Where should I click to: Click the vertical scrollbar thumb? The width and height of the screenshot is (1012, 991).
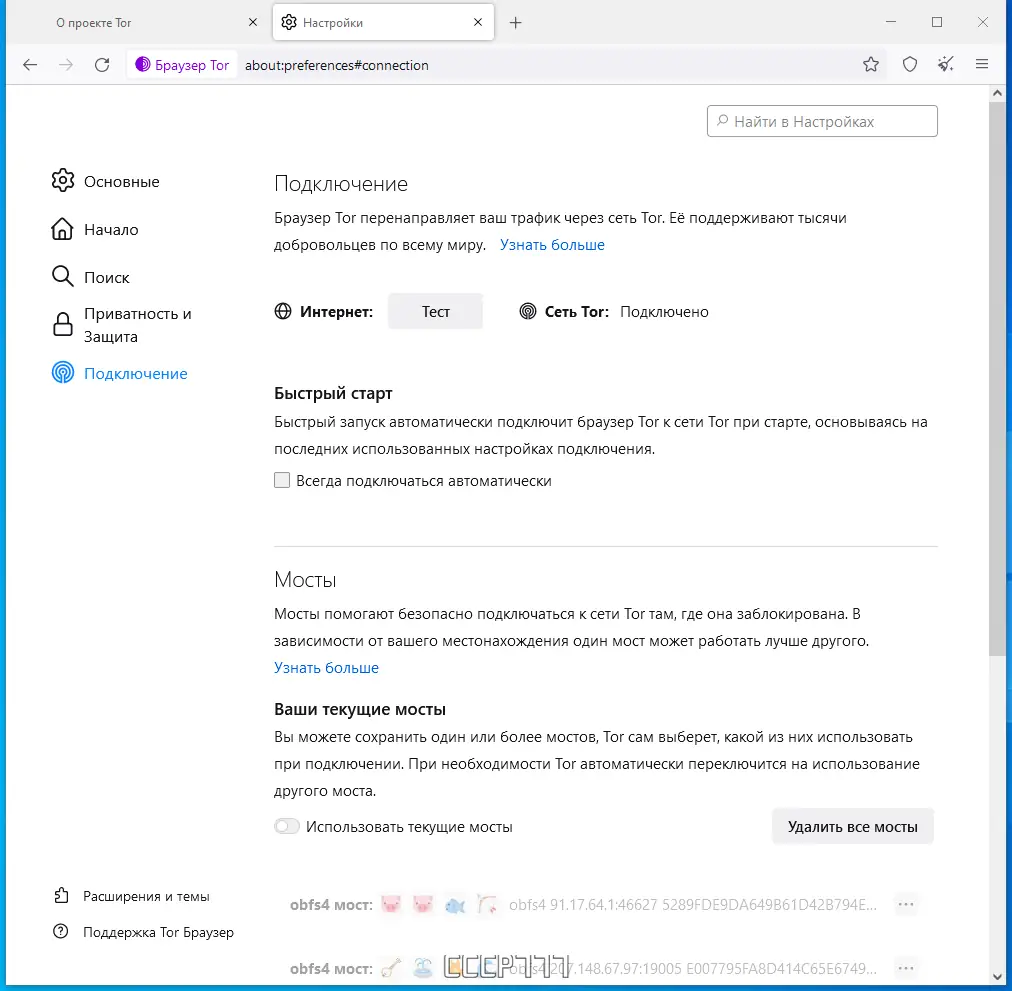(x=997, y=378)
